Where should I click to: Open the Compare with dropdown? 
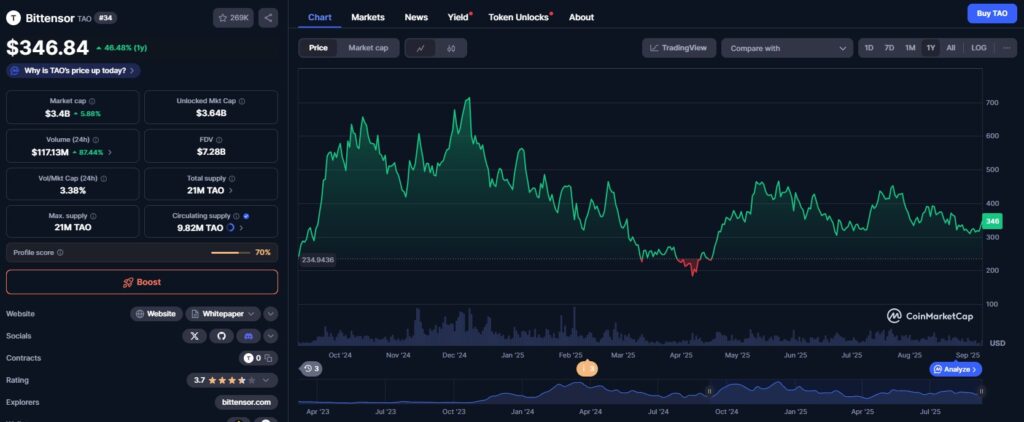tap(787, 48)
